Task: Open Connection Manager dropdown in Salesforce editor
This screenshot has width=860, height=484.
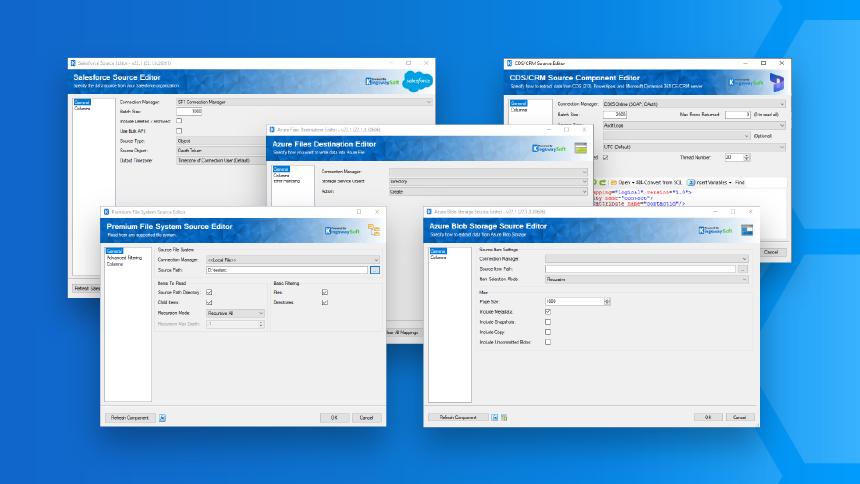Action: point(304,102)
